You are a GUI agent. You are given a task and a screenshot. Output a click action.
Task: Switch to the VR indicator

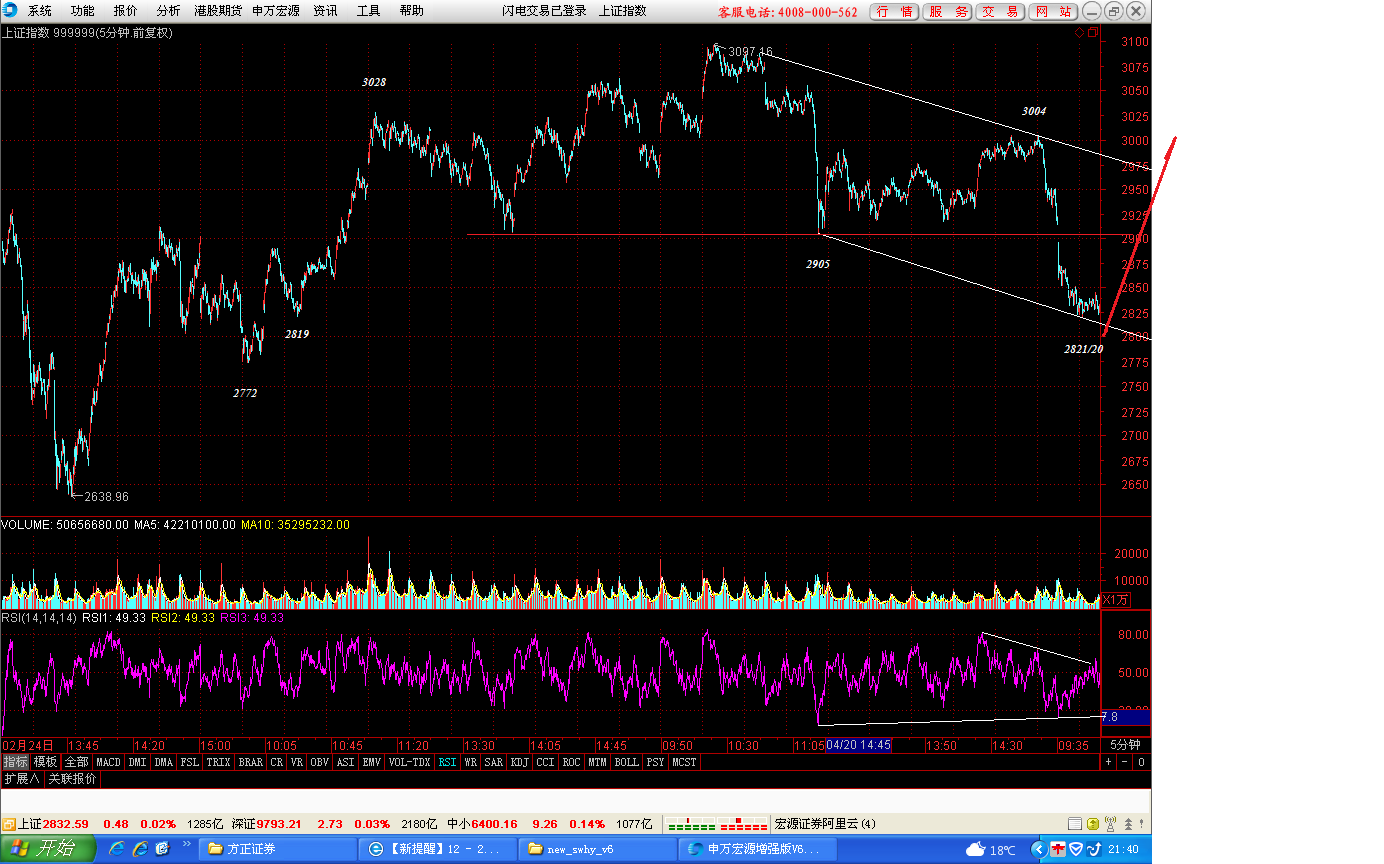[296, 762]
